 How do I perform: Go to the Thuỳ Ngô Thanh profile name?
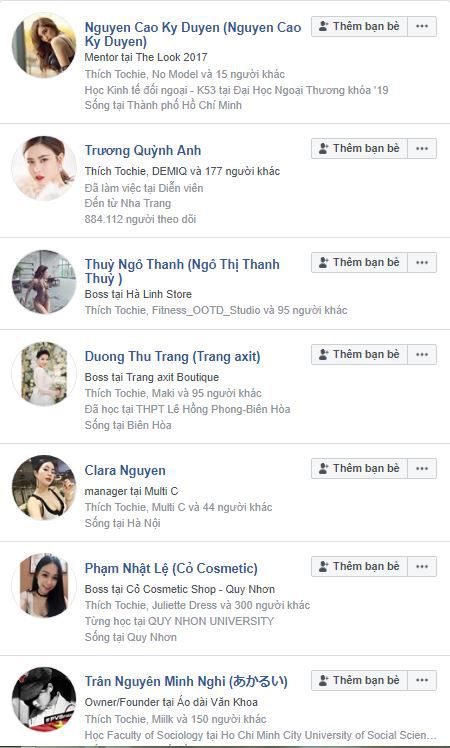[182, 271]
